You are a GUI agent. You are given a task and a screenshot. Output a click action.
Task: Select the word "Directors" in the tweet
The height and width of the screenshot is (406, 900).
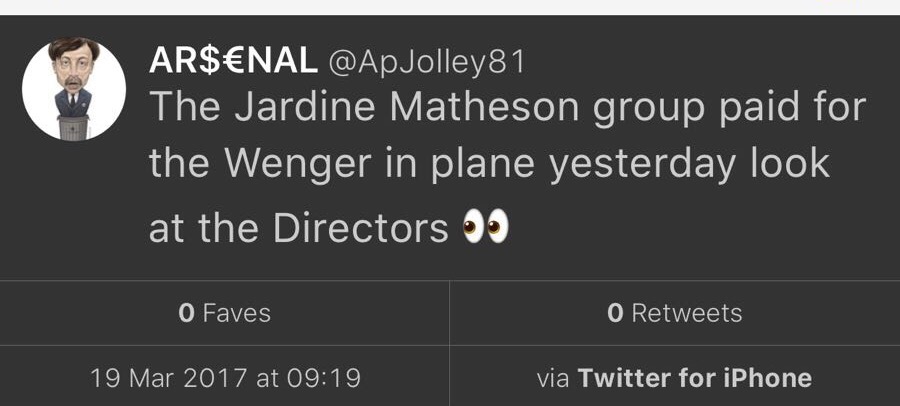pyautogui.click(x=361, y=228)
